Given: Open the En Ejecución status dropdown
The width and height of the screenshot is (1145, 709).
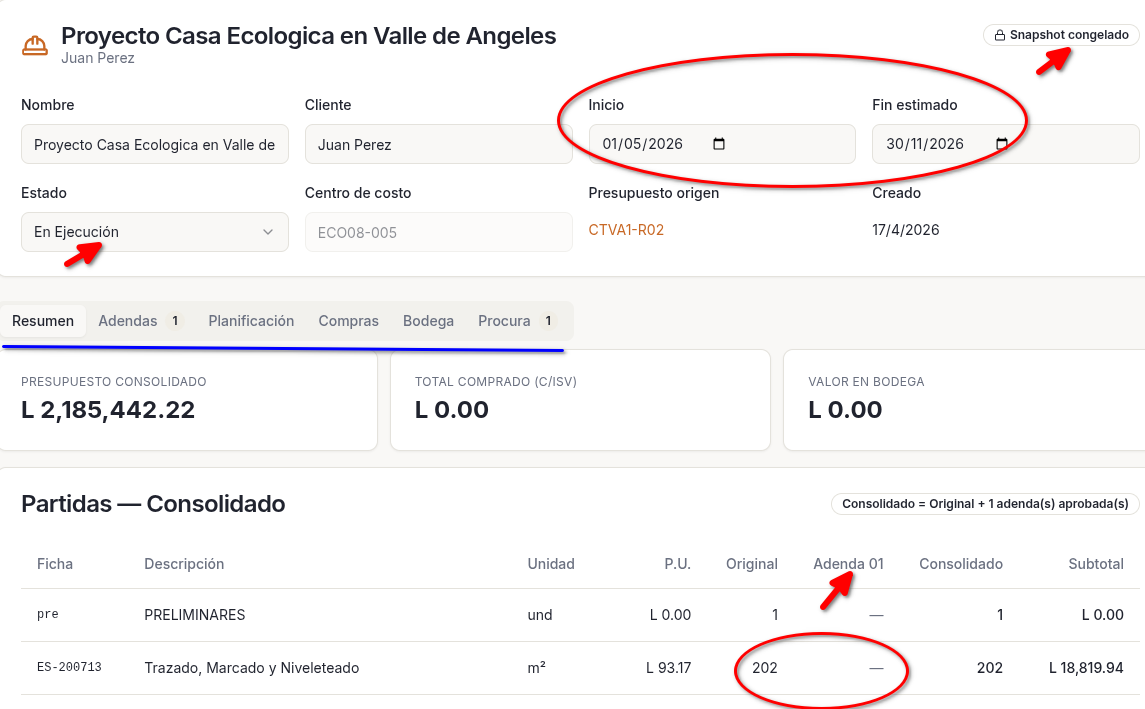Looking at the screenshot, I should click(154, 232).
